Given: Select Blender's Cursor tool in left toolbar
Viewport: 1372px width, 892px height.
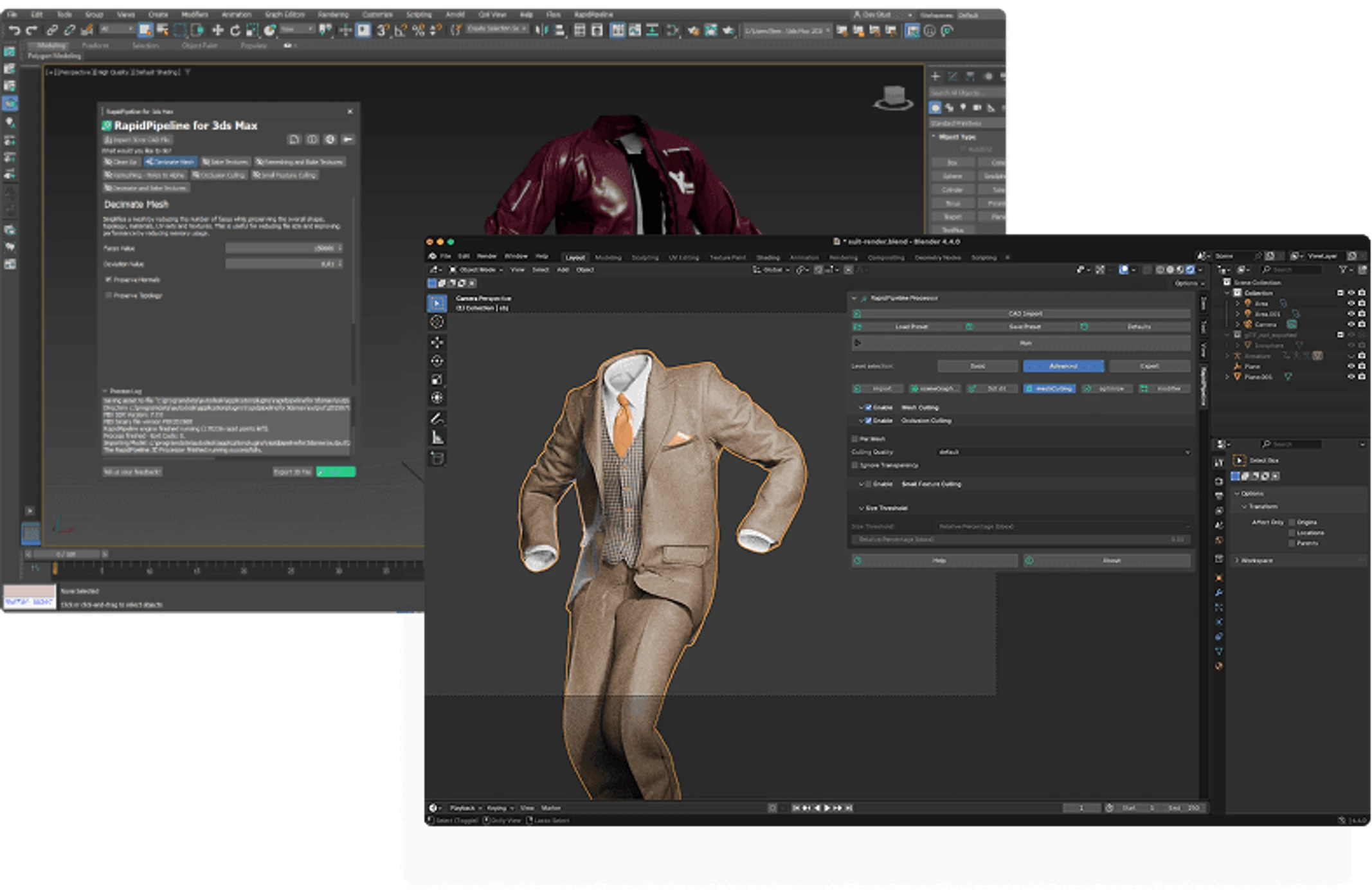Looking at the screenshot, I should pos(437,322).
